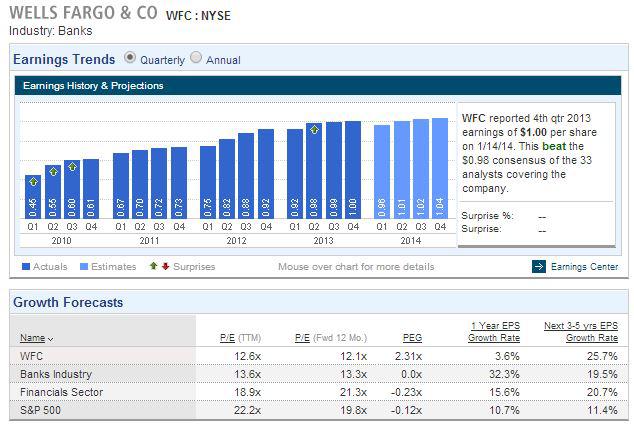Click the red down arrow in Surprises legend
The width and height of the screenshot is (634, 442).
coord(165,266)
